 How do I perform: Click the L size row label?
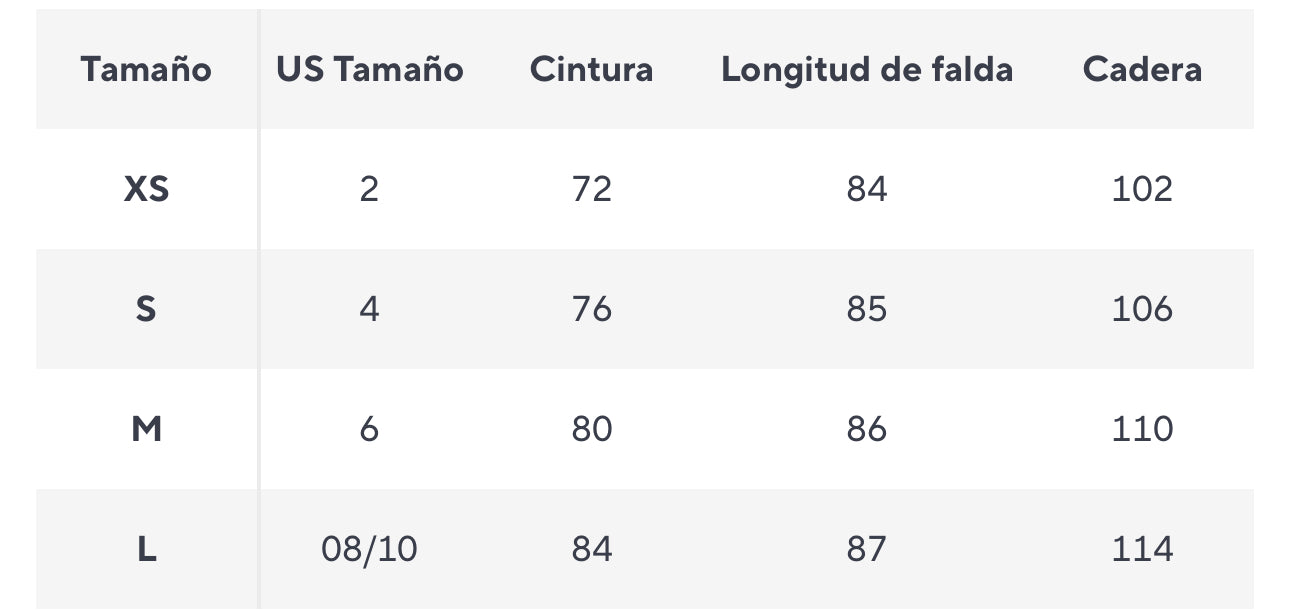pyautogui.click(x=146, y=549)
